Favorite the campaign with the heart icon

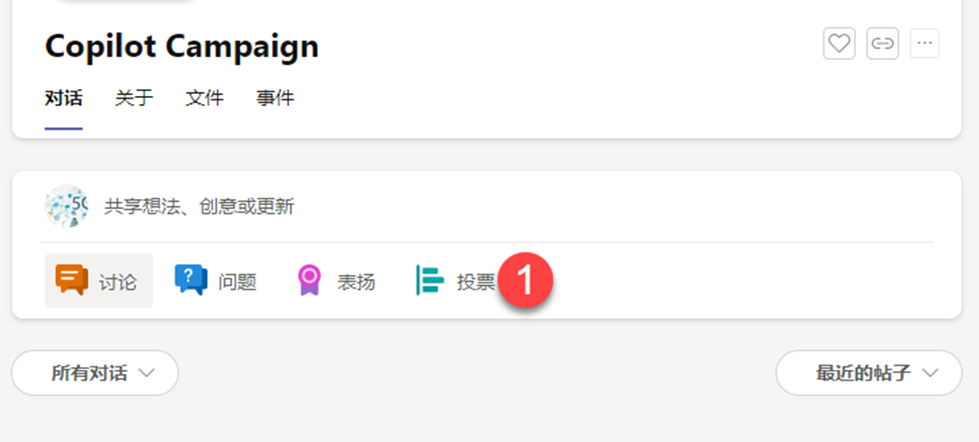point(839,44)
